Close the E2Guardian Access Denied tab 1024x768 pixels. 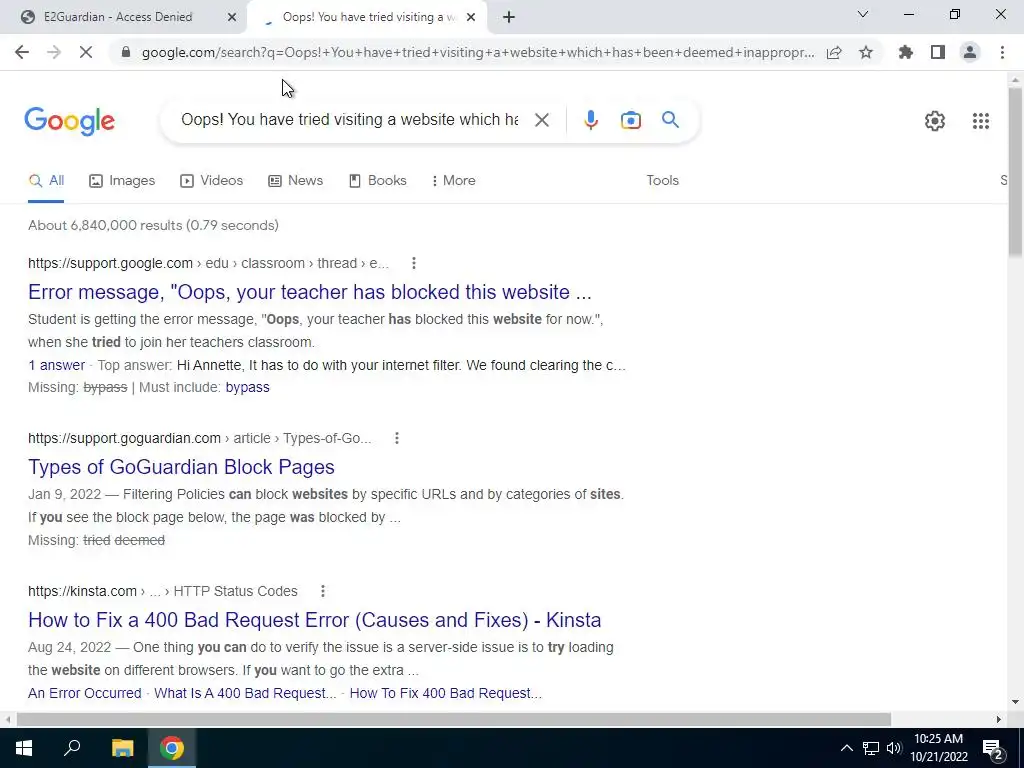point(232,17)
